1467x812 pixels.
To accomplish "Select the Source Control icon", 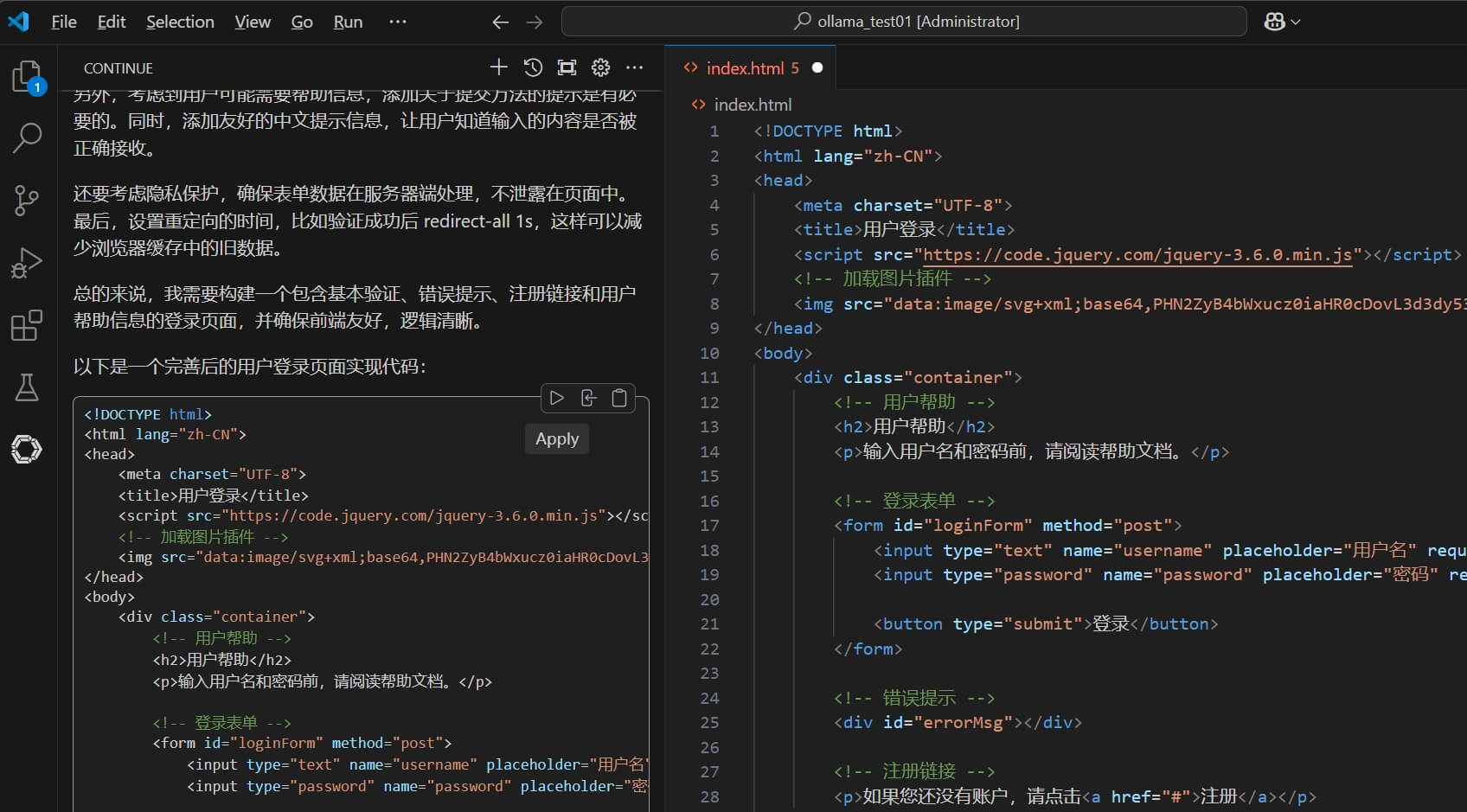I will (x=27, y=201).
